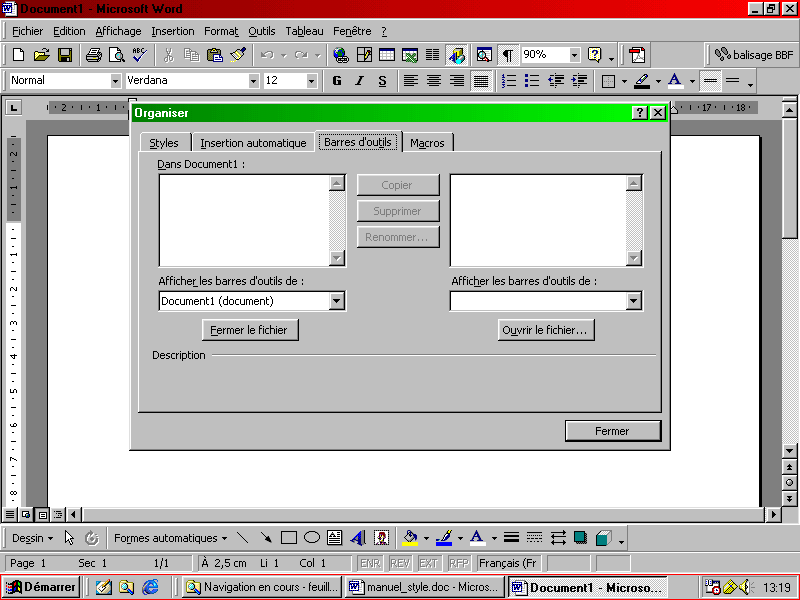
Task: Open the Document Map magnifier icon
Action: click(x=484, y=55)
